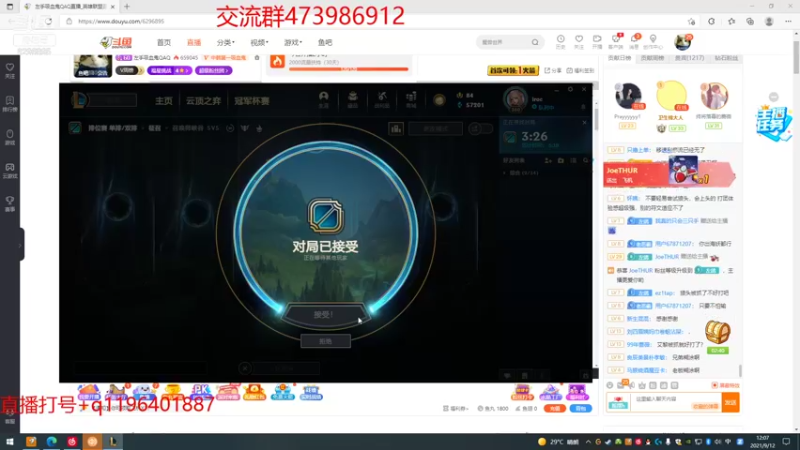Click the orange 发送 send button
This screenshot has height=450, width=800.
(x=731, y=403)
